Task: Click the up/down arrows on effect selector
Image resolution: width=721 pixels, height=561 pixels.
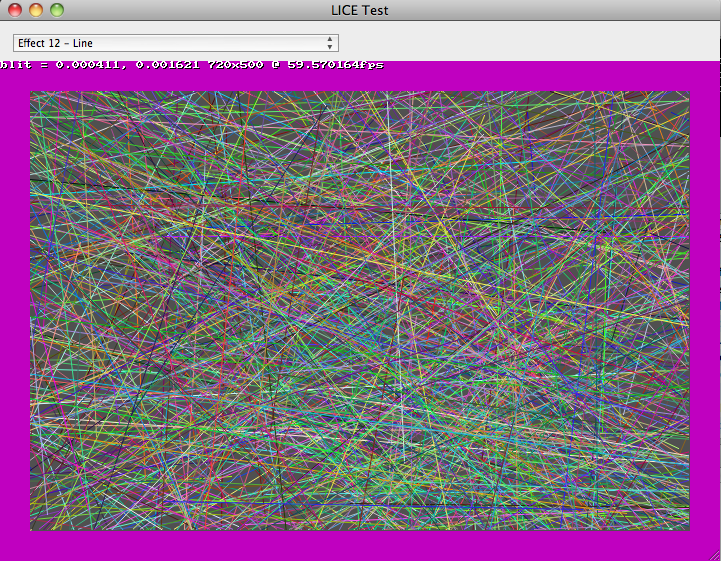Action: click(330, 43)
